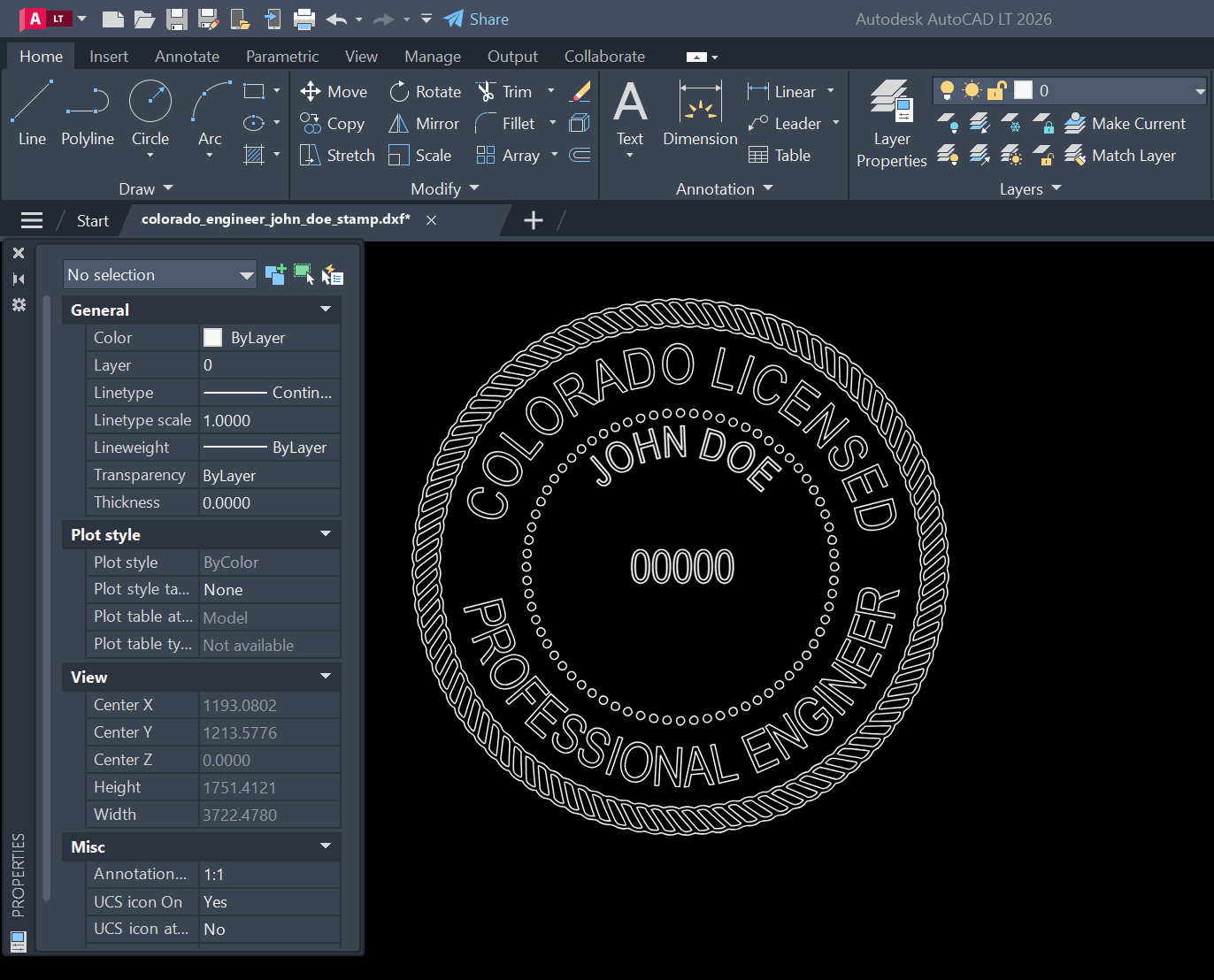
Task: Click the Undo arrow
Action: point(336,19)
